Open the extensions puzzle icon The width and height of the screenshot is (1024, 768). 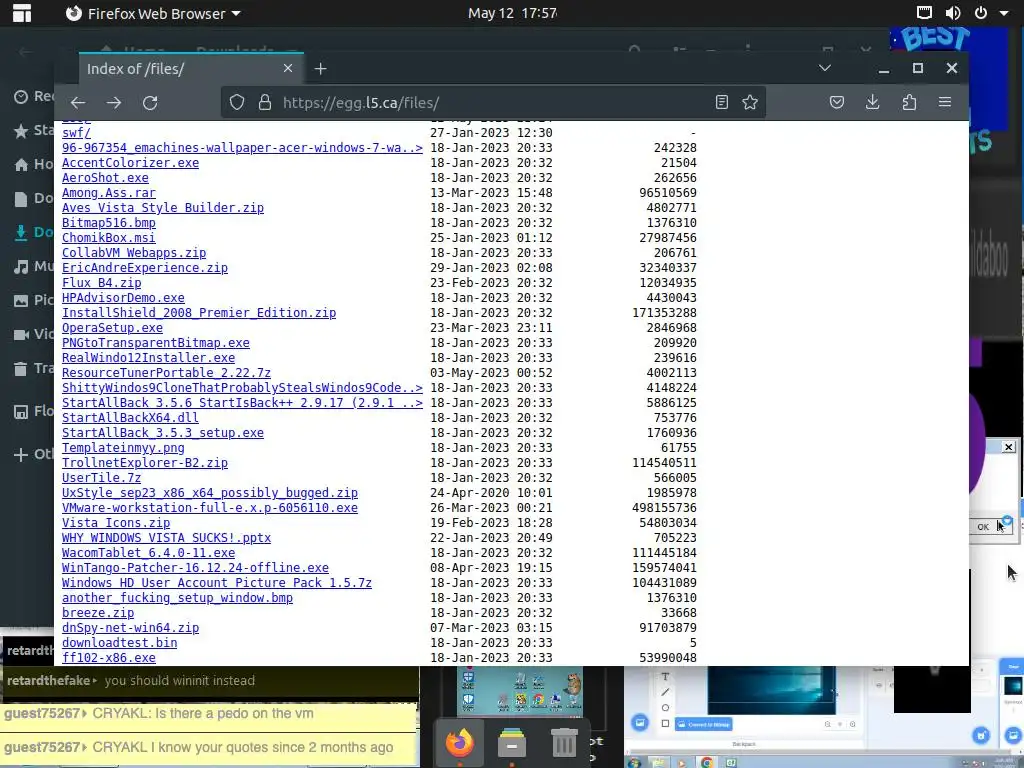[909, 103]
